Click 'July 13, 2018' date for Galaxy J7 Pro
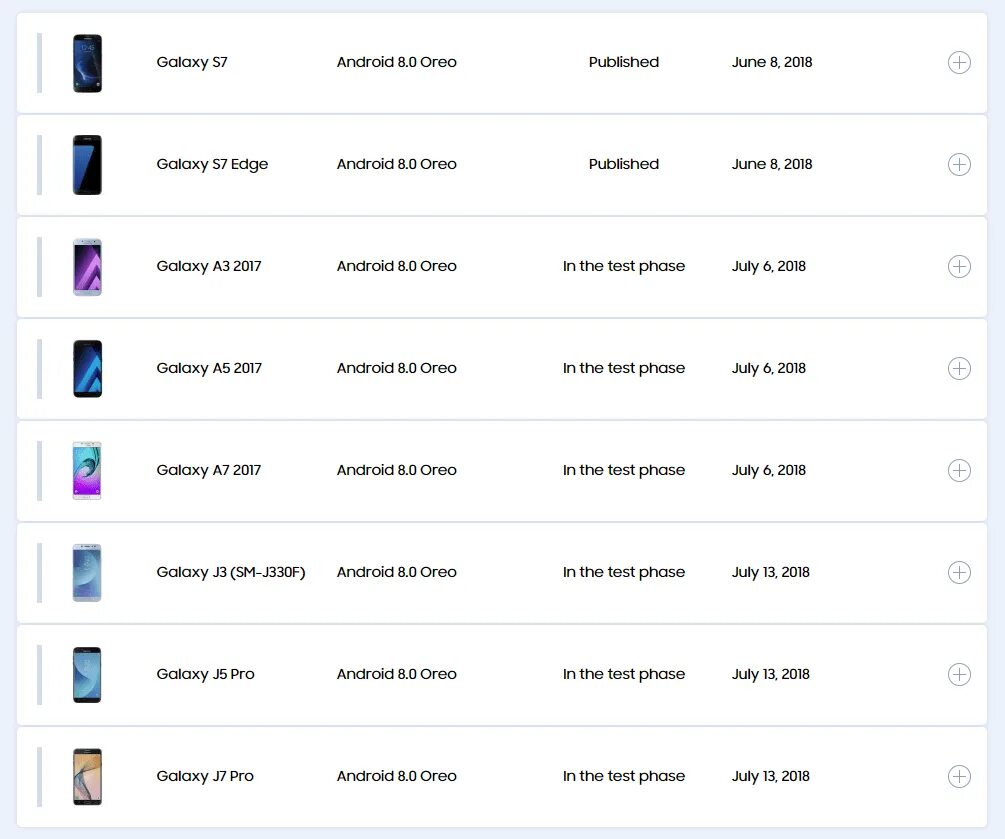This screenshot has width=1005, height=839. click(770, 776)
